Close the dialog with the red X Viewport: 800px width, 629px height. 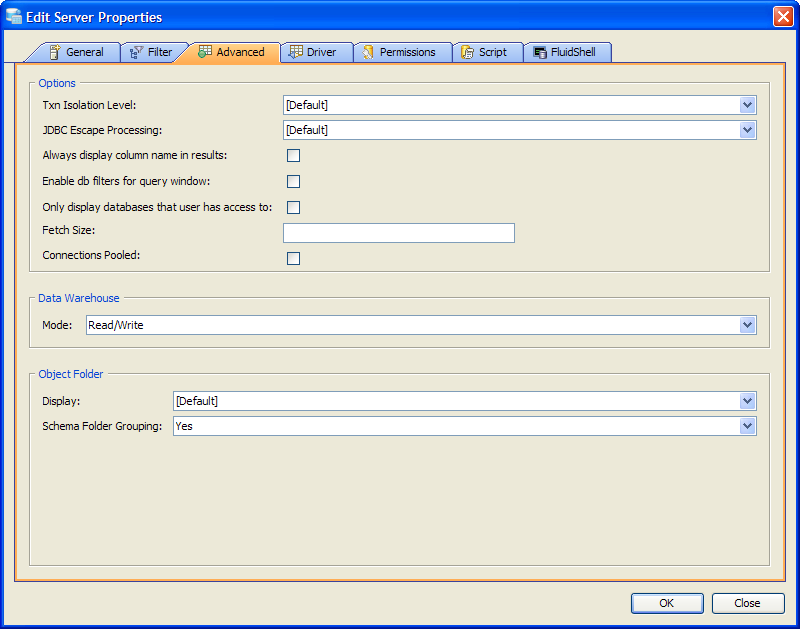tap(783, 16)
